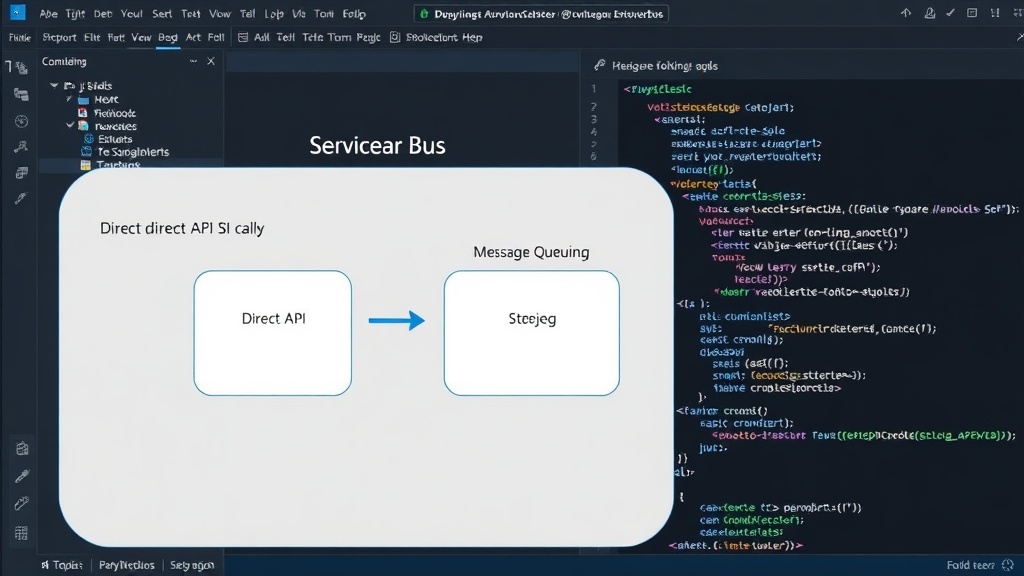Collapse the 'Rewretes' folder node
Viewport: 1024px width, 576px height.
point(70,125)
